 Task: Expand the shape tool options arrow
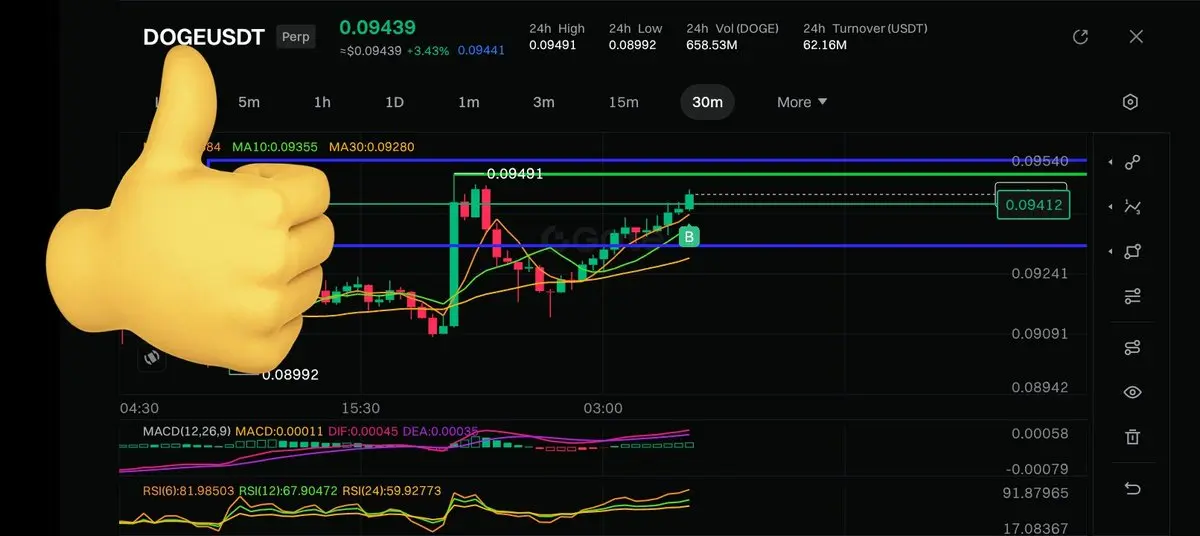pyautogui.click(x=1110, y=252)
